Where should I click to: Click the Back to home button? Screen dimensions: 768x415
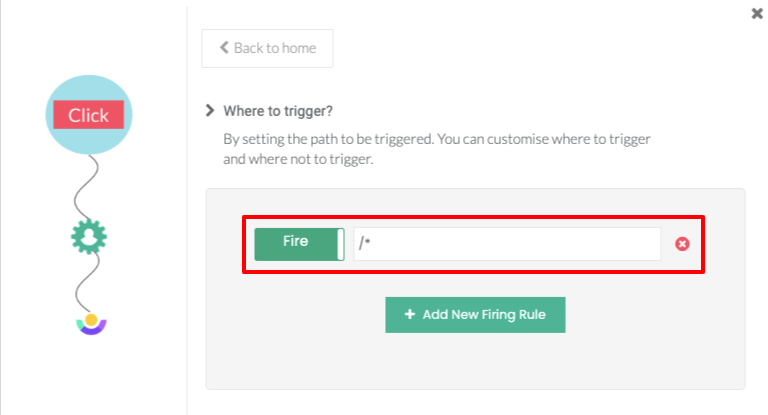pos(267,48)
